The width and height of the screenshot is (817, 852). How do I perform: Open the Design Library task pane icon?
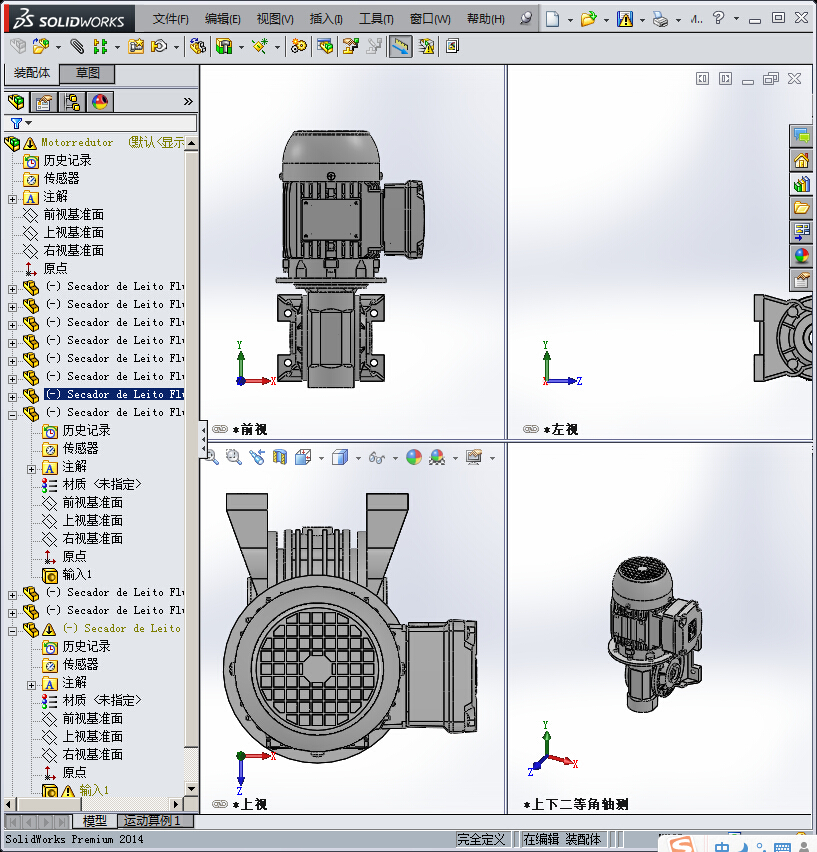point(801,185)
